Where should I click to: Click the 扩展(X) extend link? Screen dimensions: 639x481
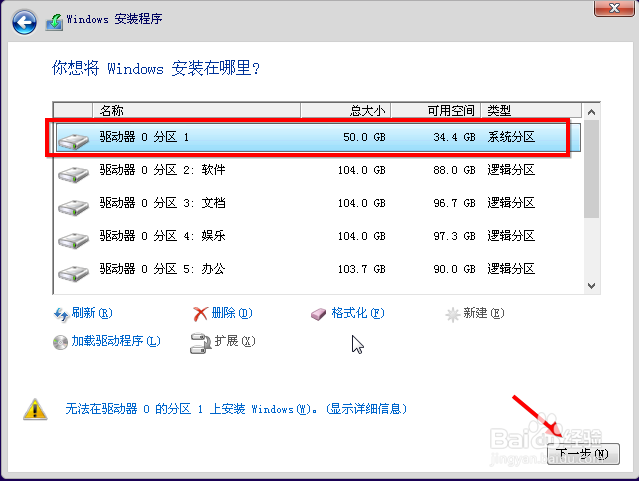(235, 341)
